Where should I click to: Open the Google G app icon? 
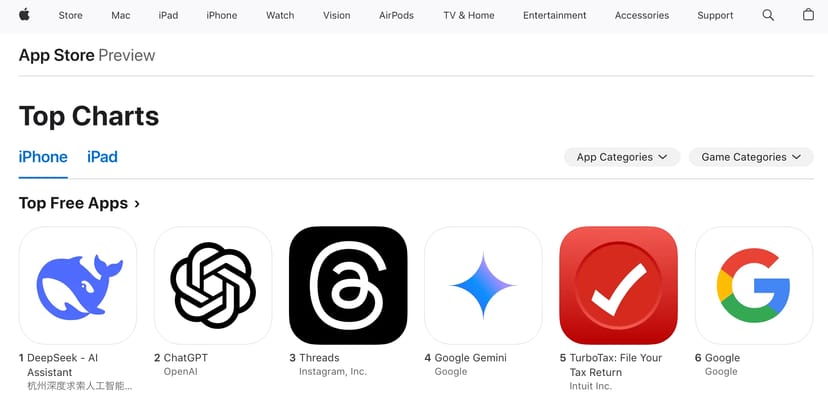(754, 286)
